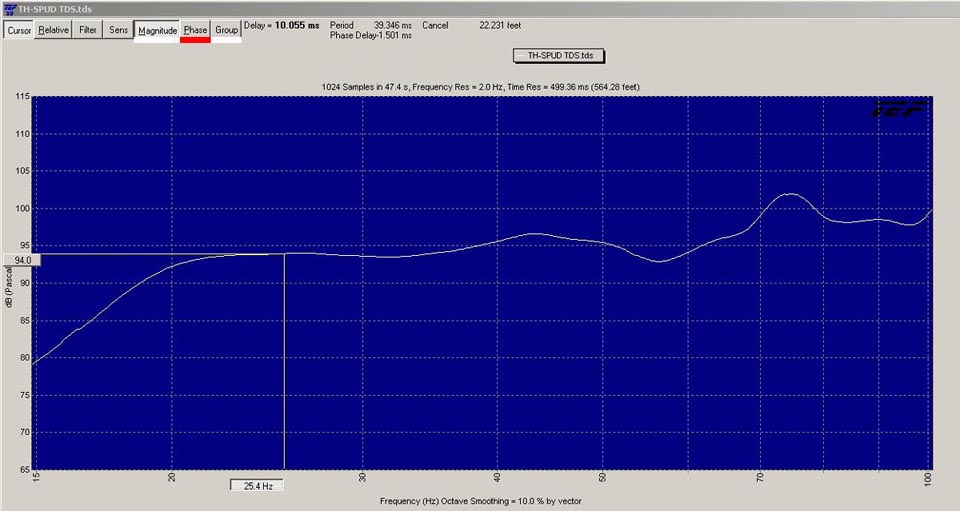Click the Cancel label

435,26
